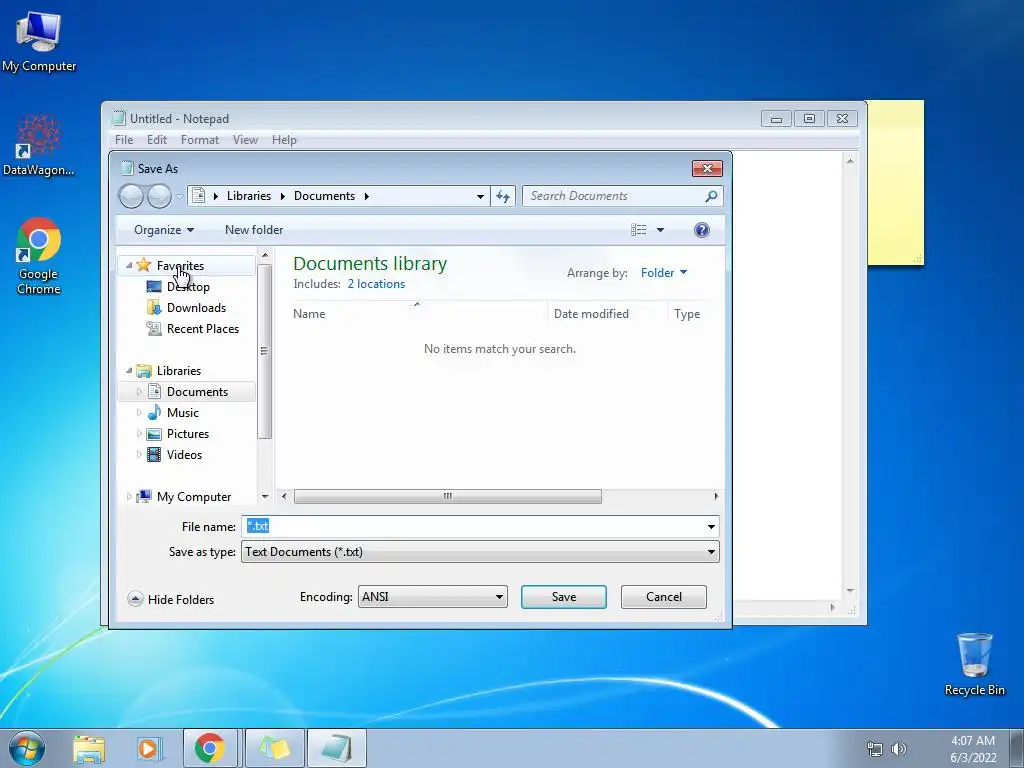The image size is (1024, 768).
Task: Expand the Pictures library node
Action: [x=138, y=434]
